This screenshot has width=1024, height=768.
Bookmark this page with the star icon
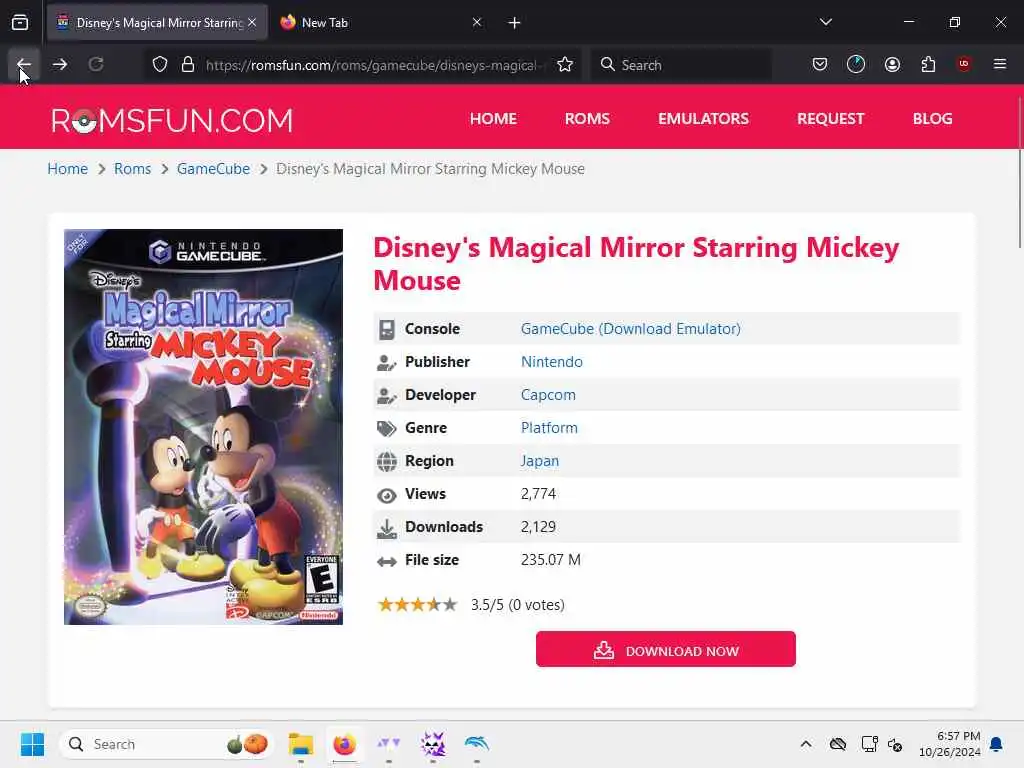tap(565, 64)
